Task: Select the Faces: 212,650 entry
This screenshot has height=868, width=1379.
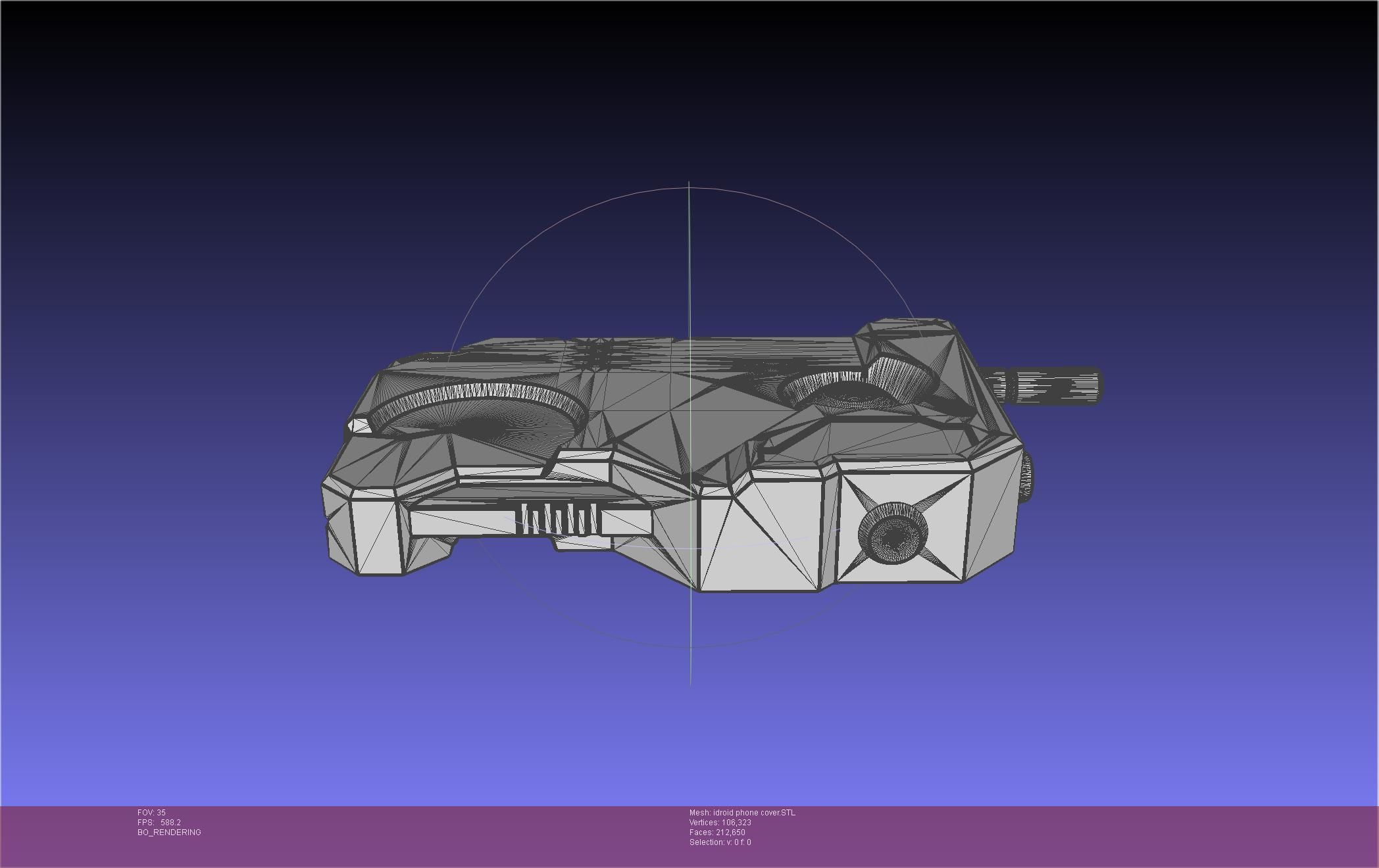Action: [717, 832]
